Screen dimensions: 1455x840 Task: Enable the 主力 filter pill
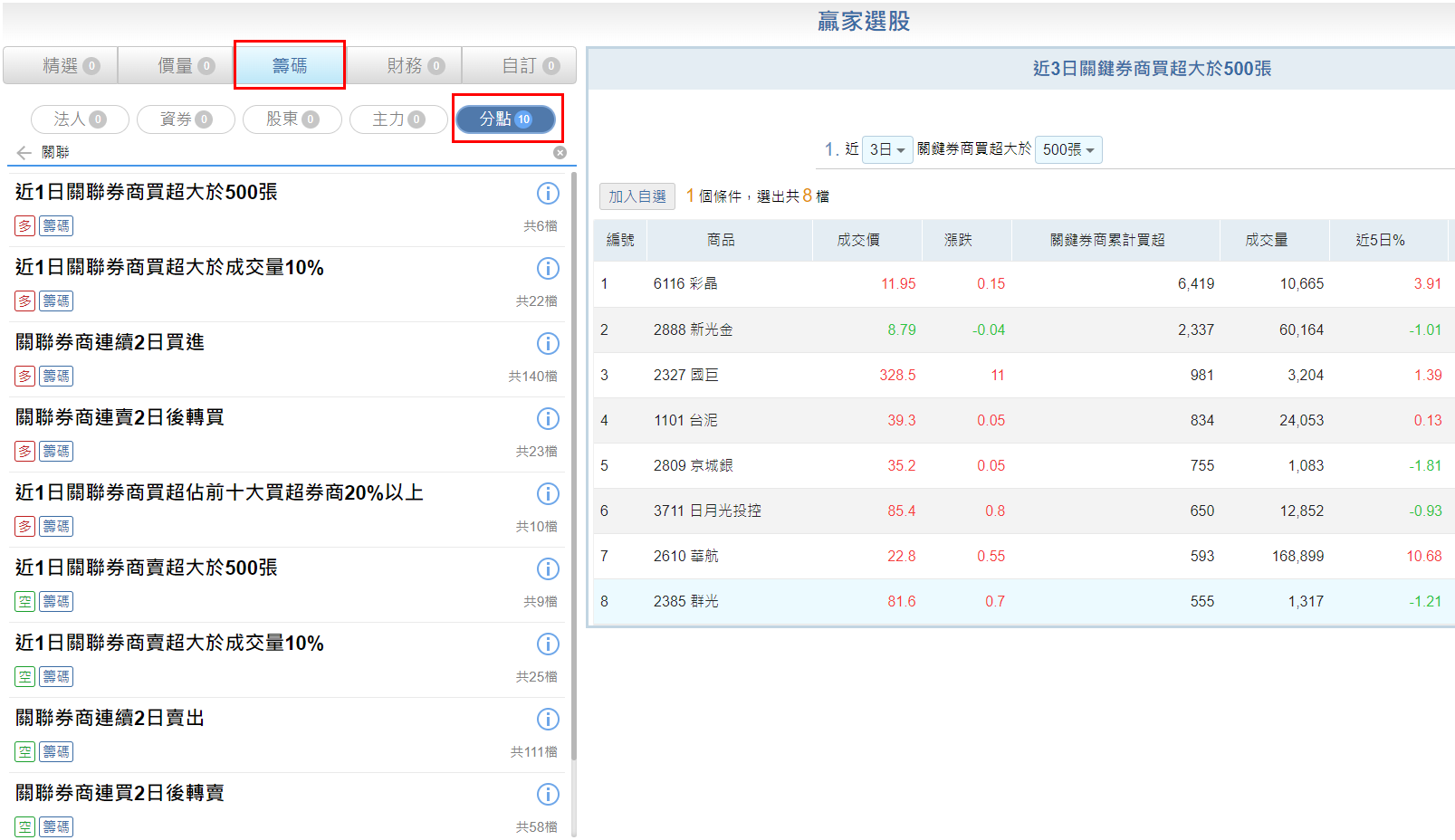tap(398, 119)
